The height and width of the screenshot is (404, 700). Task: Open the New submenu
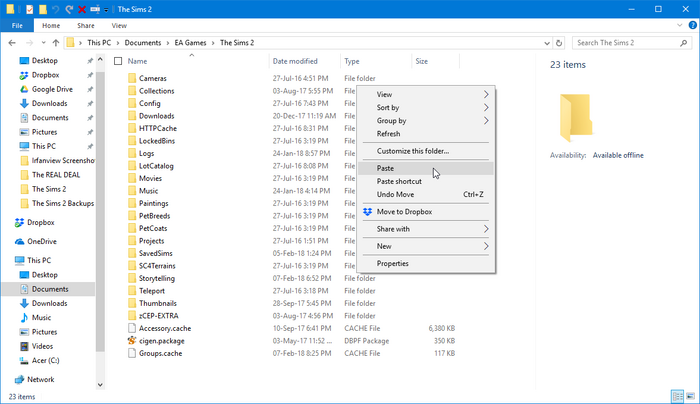click(x=426, y=246)
